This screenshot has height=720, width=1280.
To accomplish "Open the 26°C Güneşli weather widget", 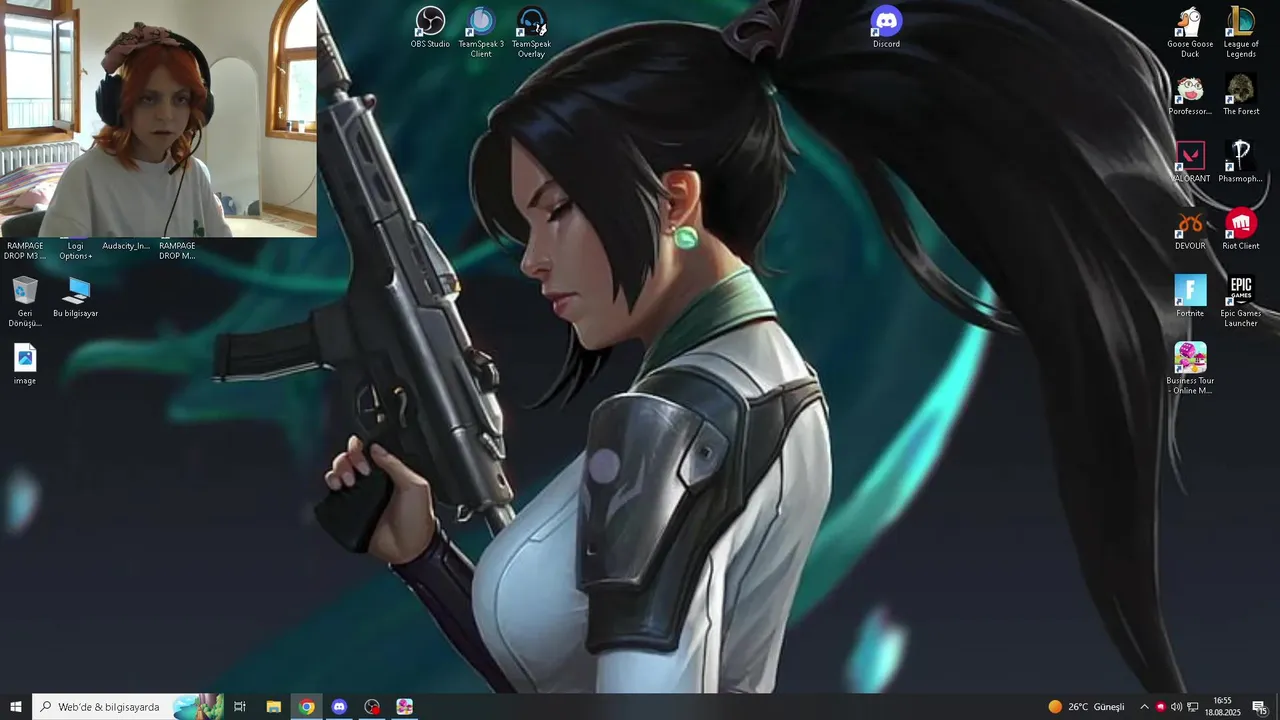I will coord(1086,707).
